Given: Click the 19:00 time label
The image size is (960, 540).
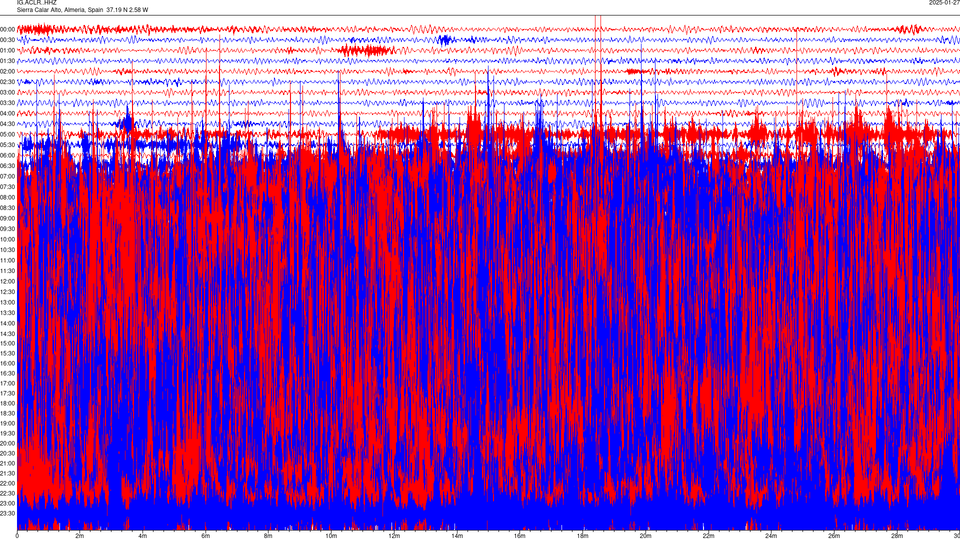Looking at the screenshot, I should pos(8,423).
